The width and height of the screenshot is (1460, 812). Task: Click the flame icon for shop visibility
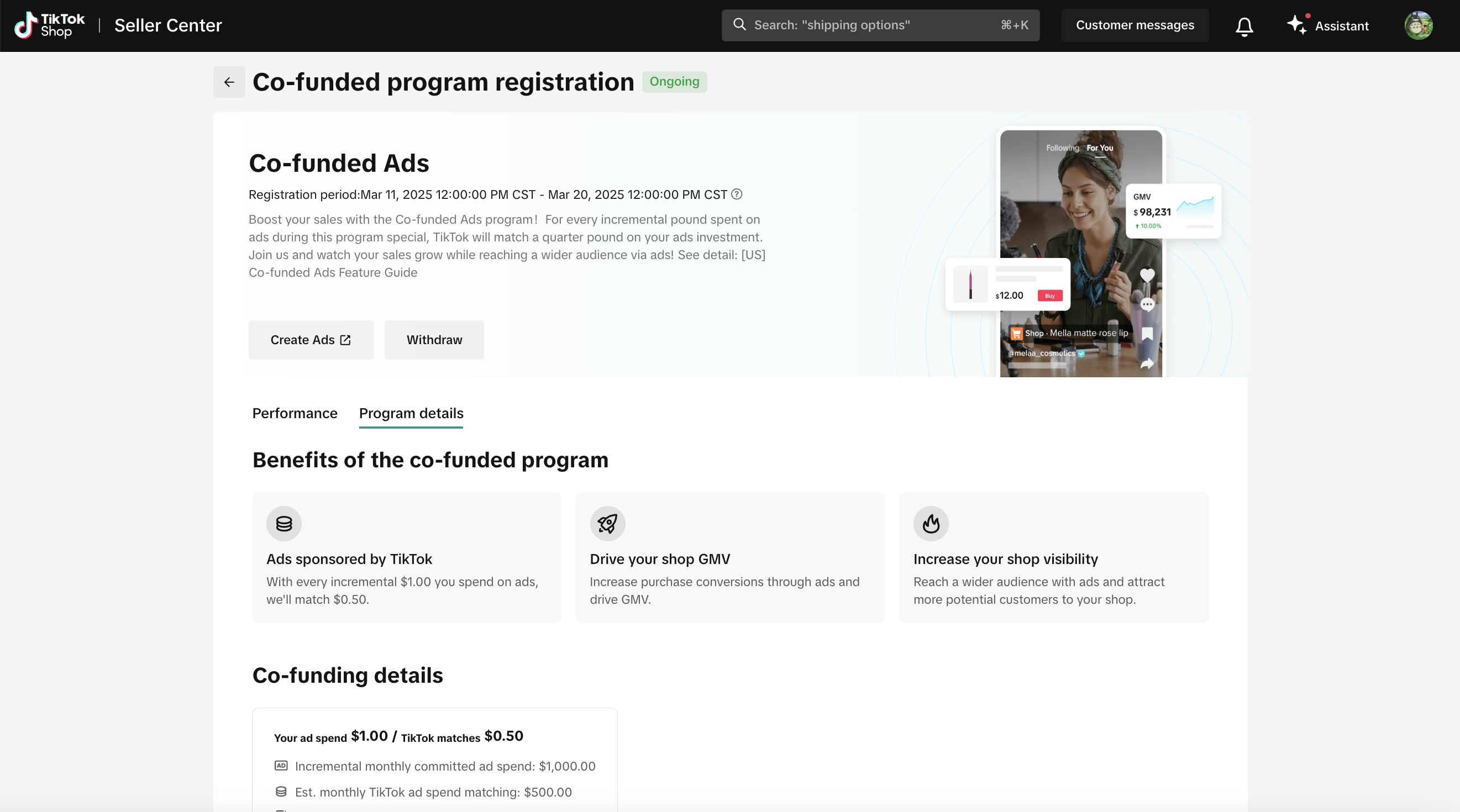coord(931,523)
